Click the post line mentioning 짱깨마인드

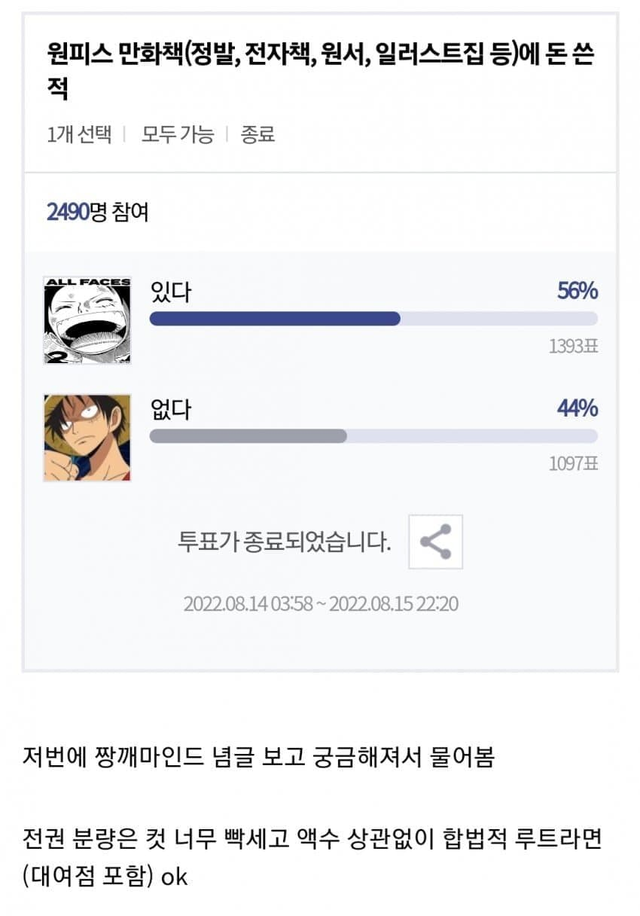[x=258, y=756]
